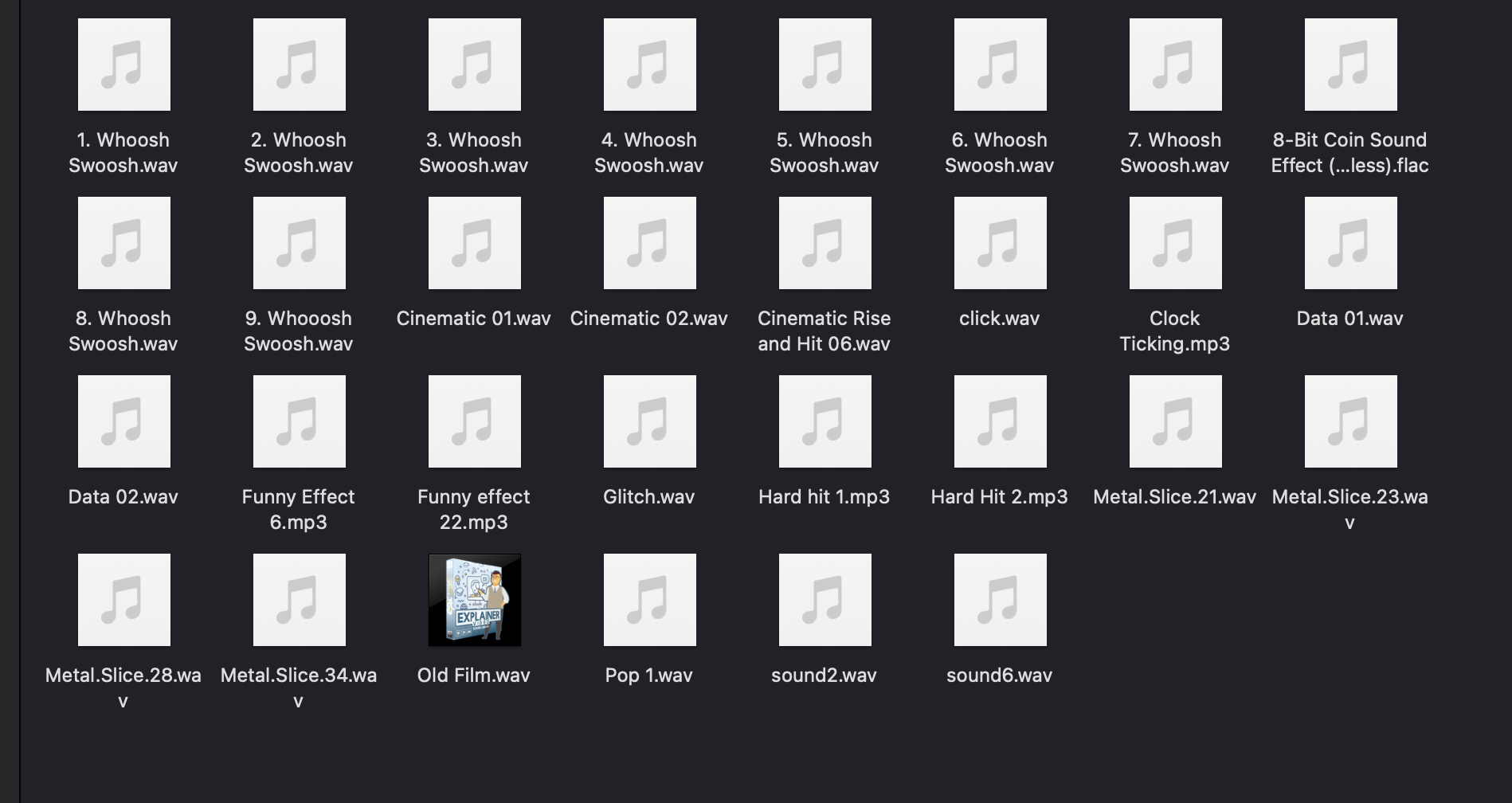1512x803 pixels.
Task: Click the 9. Whooosh Swoosh.wav file name label
Action: [299, 331]
